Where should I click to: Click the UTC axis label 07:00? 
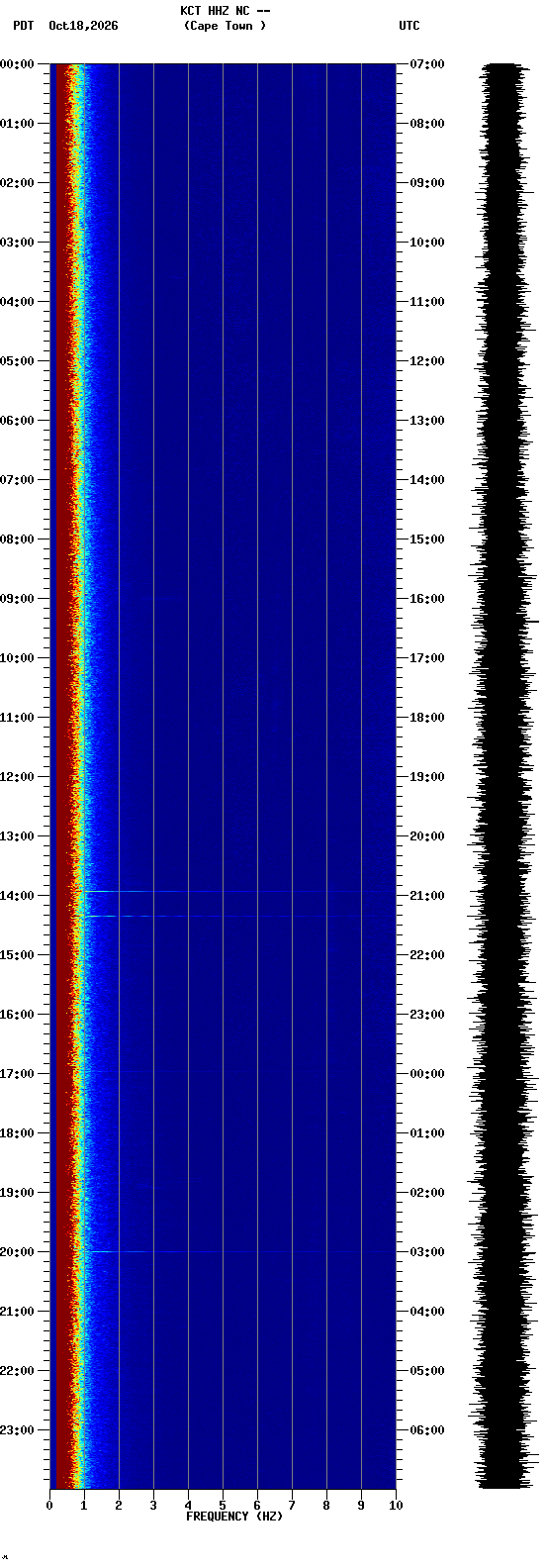tap(427, 64)
